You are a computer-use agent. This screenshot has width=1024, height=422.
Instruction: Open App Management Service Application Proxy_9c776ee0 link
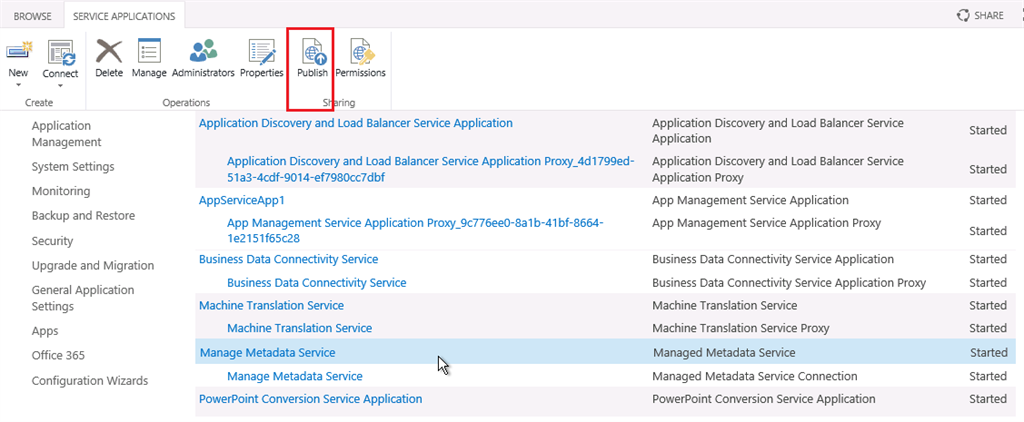pos(415,231)
